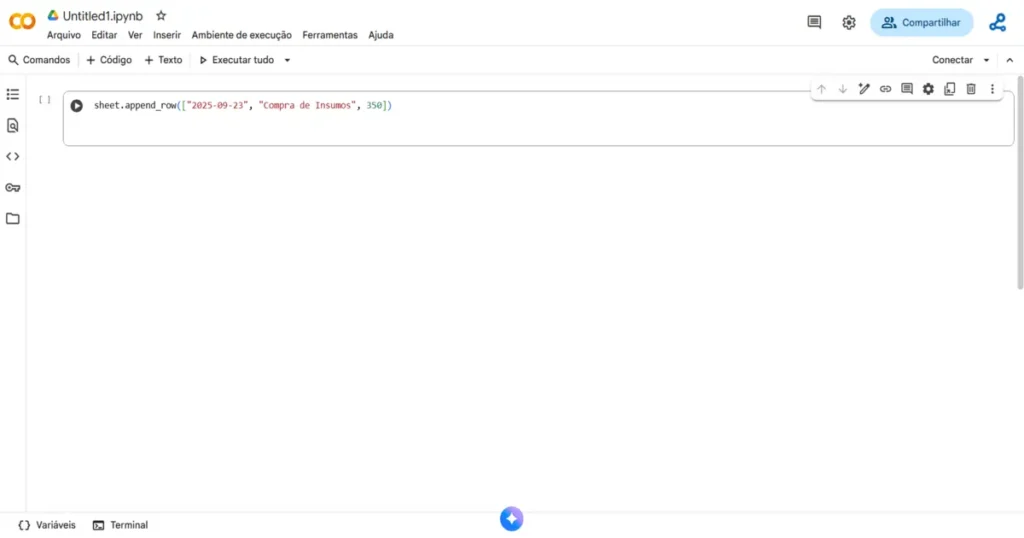This screenshot has height=538, width=1024.
Task: Open the Editar menu
Action: 104,35
